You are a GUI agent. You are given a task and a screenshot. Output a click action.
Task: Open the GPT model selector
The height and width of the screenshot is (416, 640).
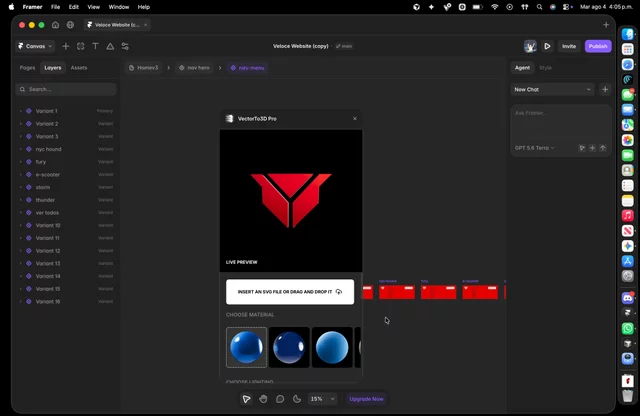[x=534, y=148]
